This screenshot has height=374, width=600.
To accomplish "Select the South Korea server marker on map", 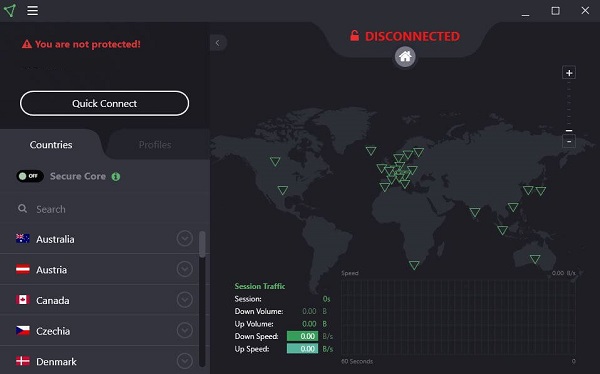I will (528, 190).
